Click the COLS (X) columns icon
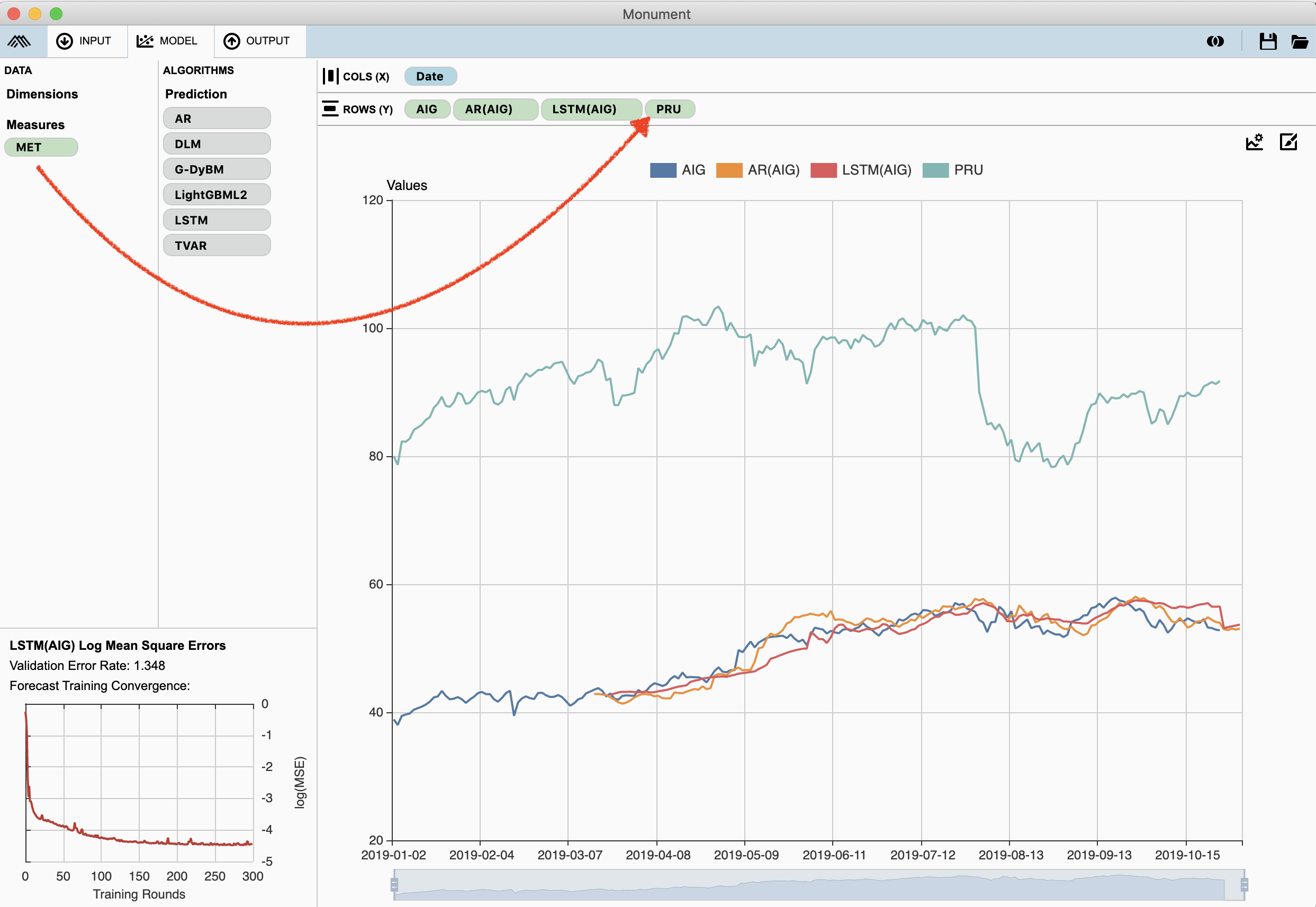1316x907 pixels. (330, 76)
